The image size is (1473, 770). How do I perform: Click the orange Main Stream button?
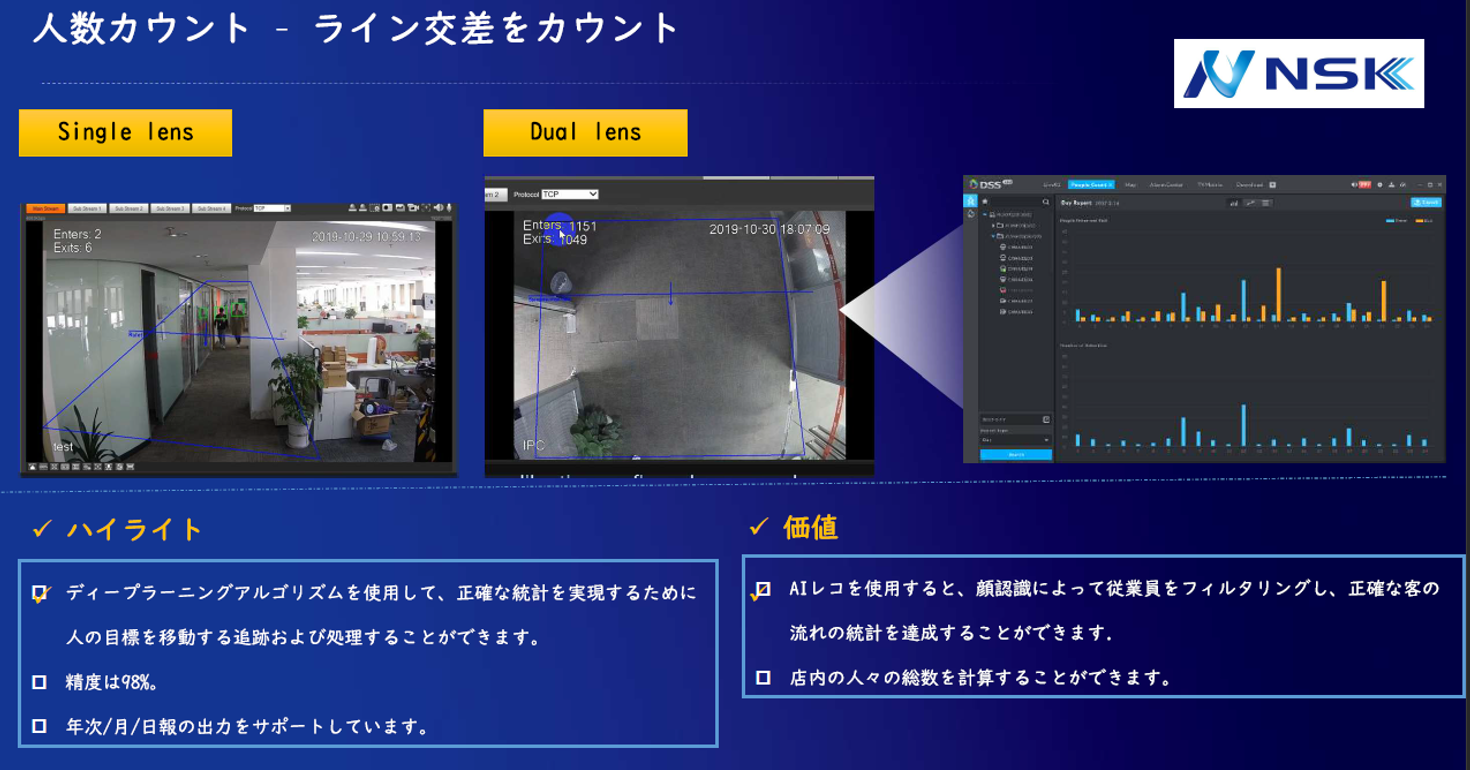pos(46,208)
